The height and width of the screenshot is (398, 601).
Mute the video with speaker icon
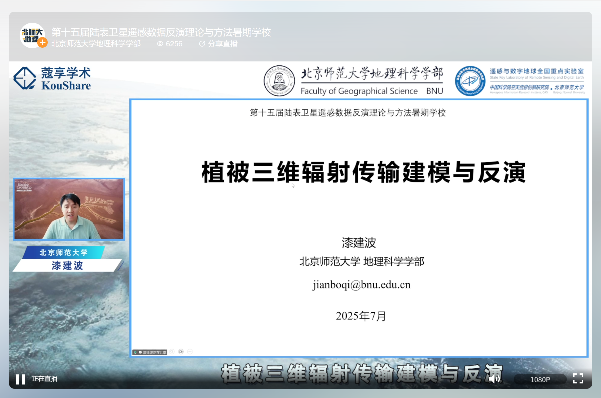(494, 378)
